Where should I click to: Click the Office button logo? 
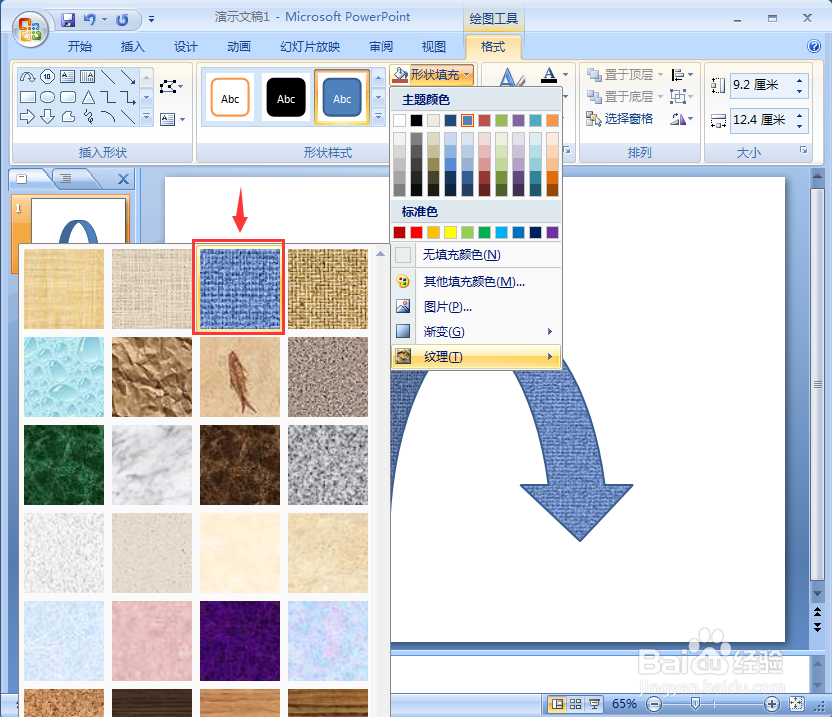[x=30, y=29]
